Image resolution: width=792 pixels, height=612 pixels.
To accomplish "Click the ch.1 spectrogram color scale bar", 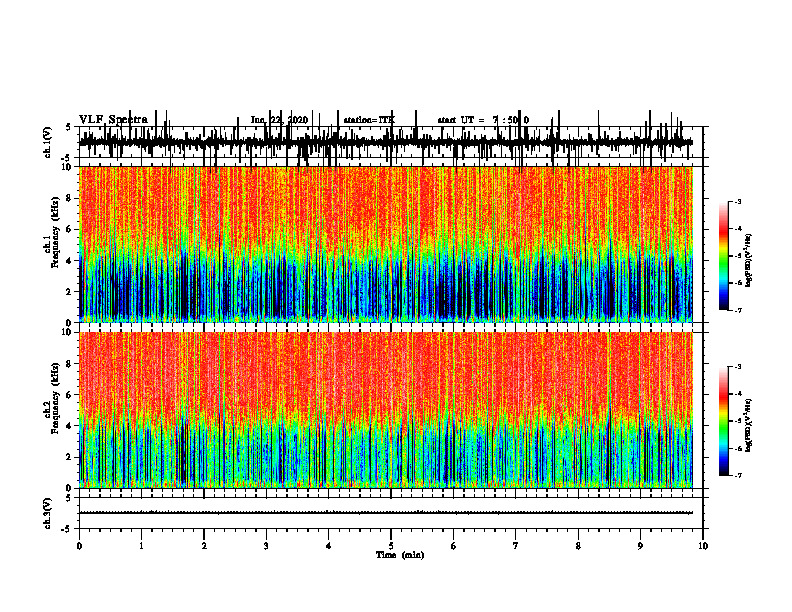I will click(x=724, y=256).
